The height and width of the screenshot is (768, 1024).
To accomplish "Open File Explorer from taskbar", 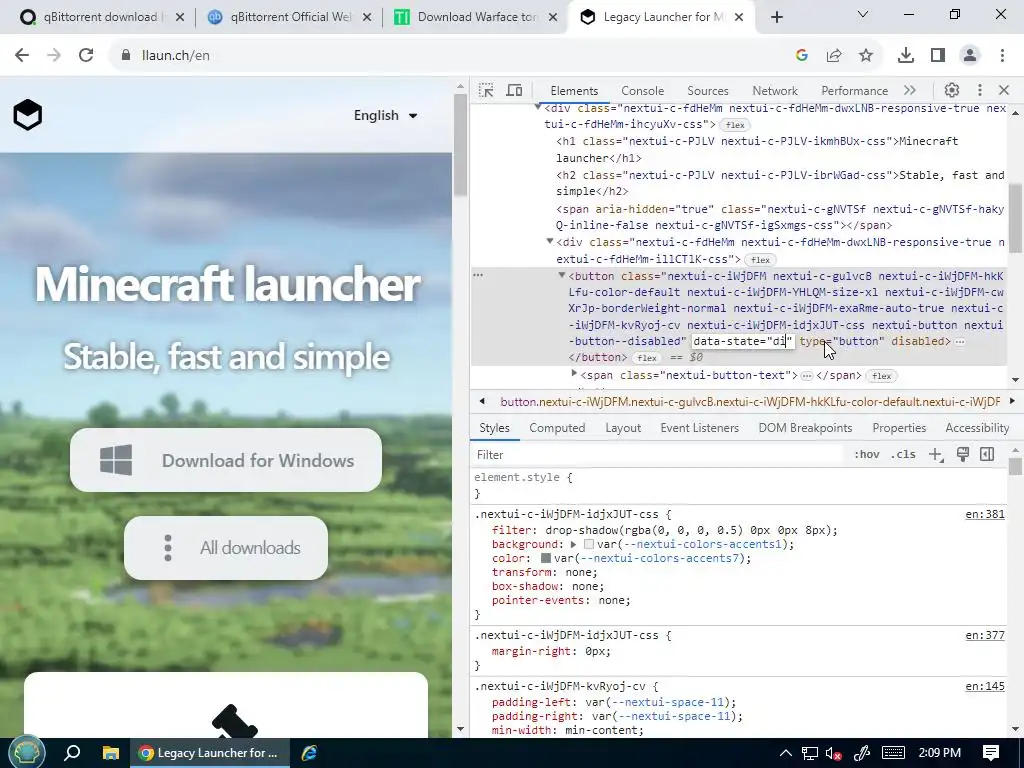I will pyautogui.click(x=111, y=753).
